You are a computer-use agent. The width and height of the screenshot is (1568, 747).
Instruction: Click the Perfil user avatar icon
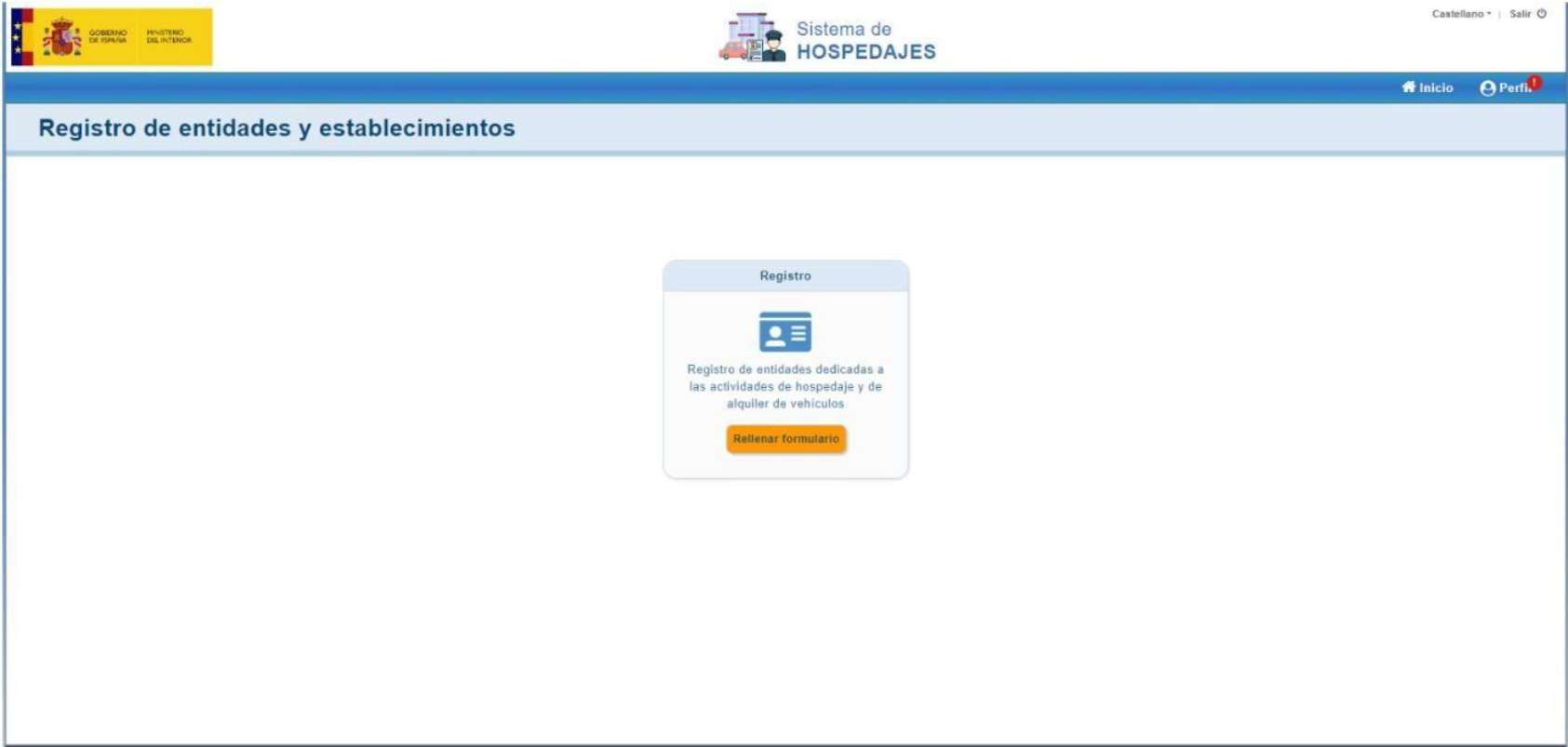pyautogui.click(x=1487, y=88)
